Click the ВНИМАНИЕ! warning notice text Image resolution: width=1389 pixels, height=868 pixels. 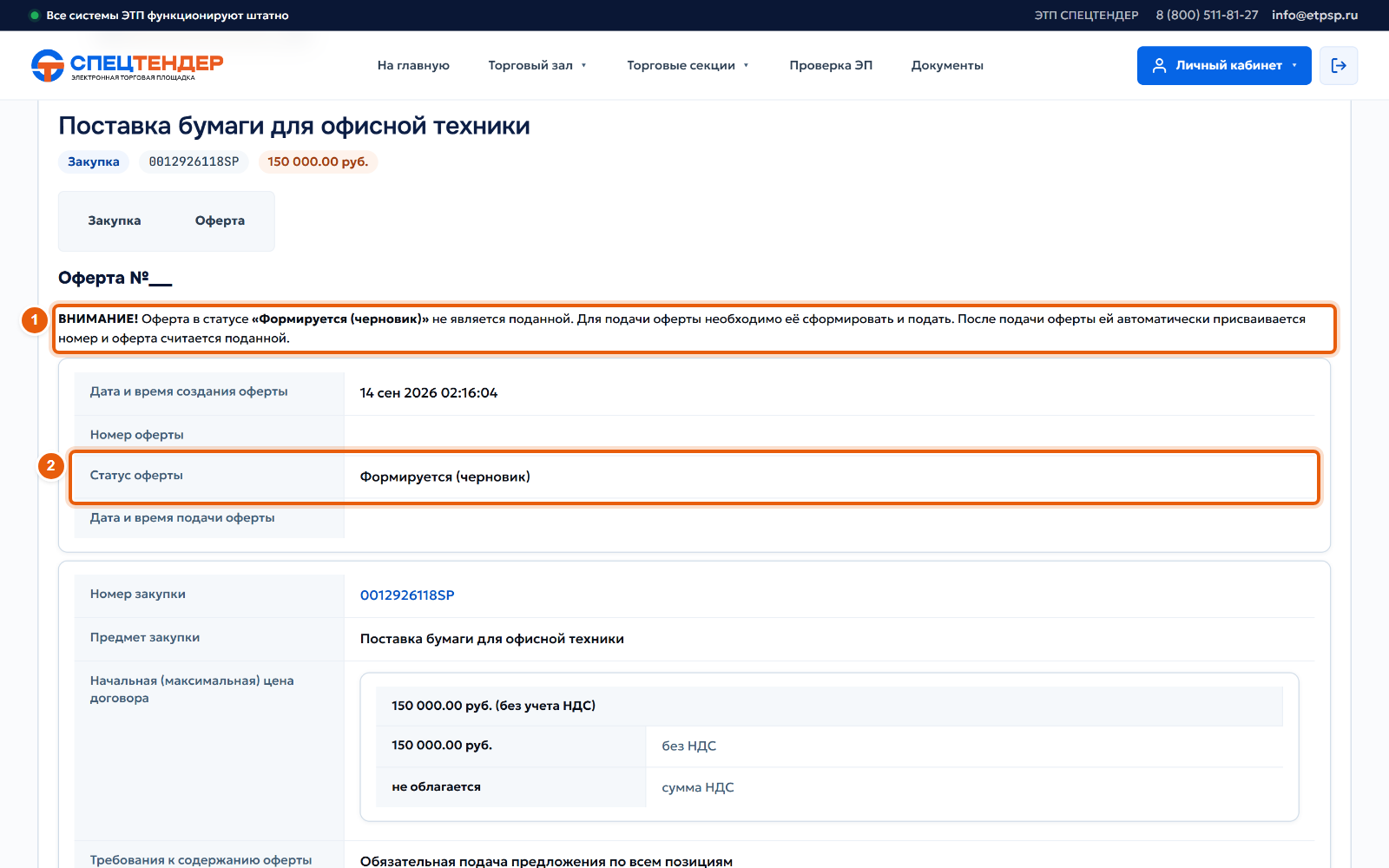click(x=694, y=329)
